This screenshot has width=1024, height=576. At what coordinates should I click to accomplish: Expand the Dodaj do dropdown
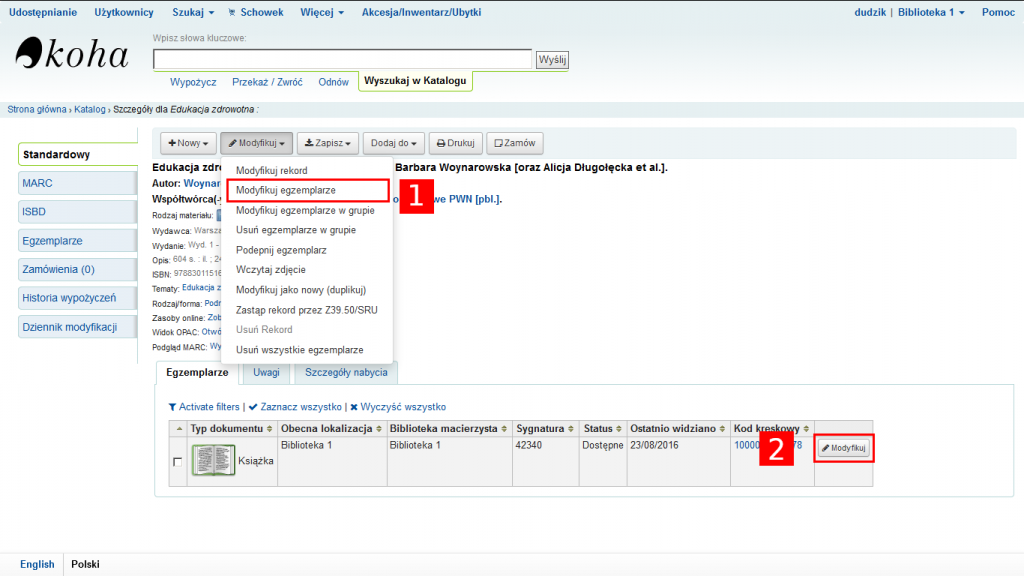coord(394,143)
